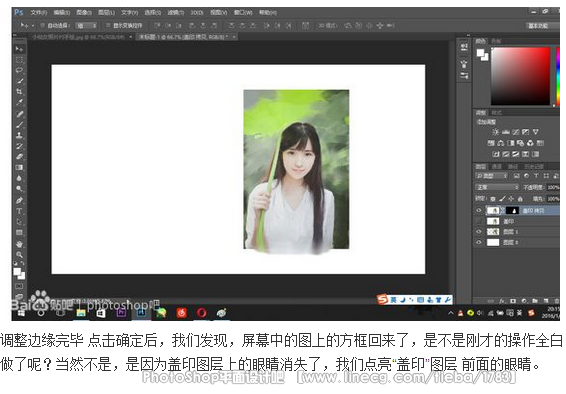Lock image pixels with the brush lock icon
This screenshot has width=566, height=394.
(x=502, y=199)
